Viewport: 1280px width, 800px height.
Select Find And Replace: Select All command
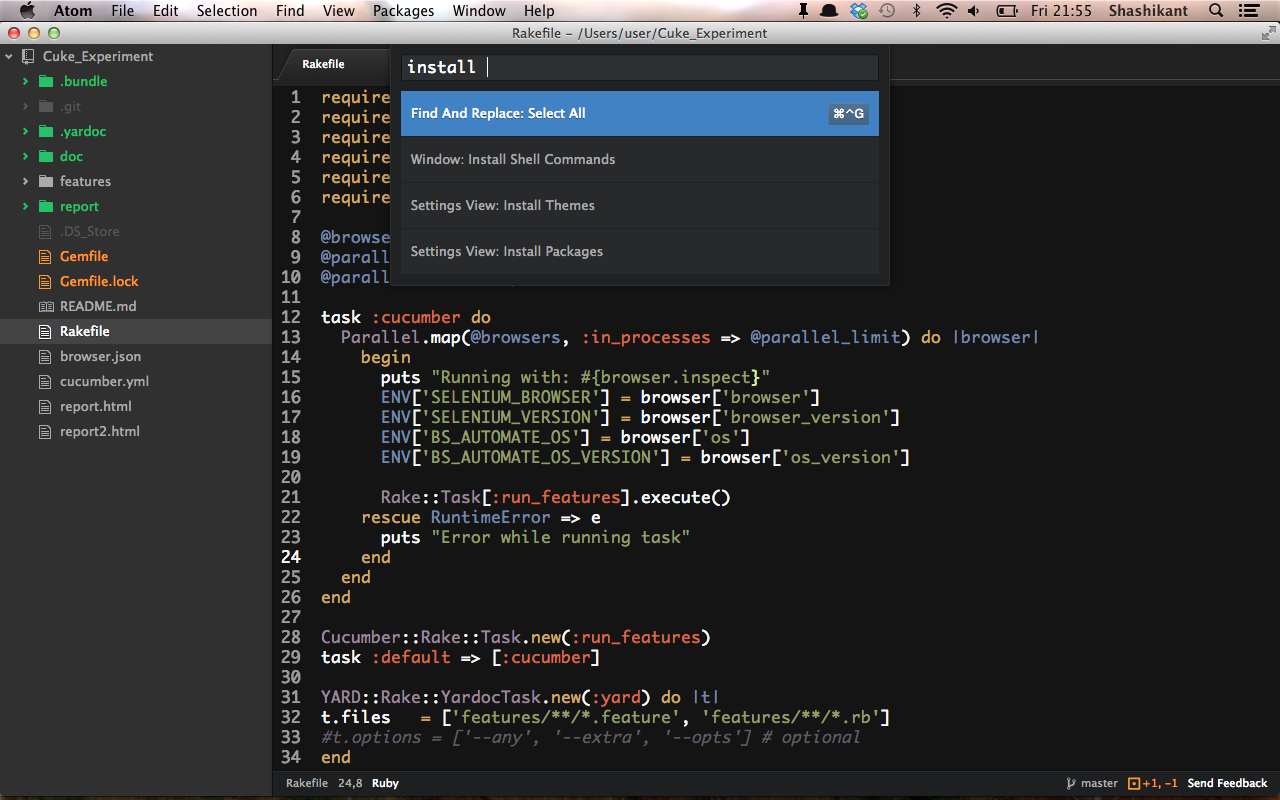click(640, 113)
